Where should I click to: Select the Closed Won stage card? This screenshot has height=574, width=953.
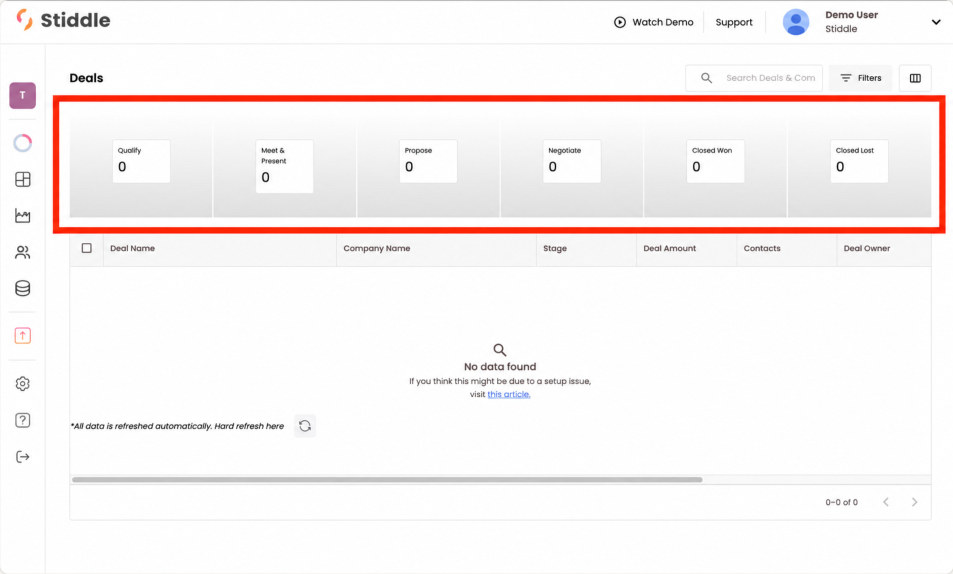pyautogui.click(x=715, y=161)
